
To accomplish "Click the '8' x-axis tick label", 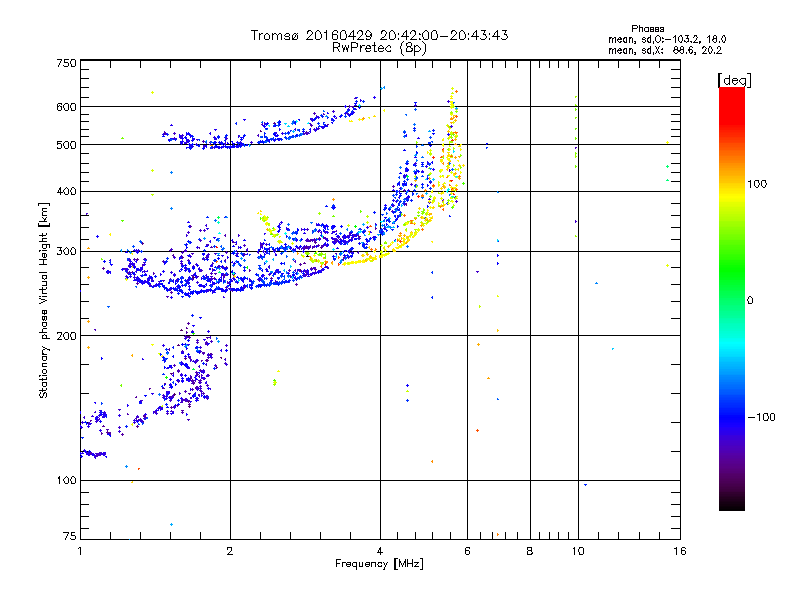I will pyautogui.click(x=530, y=551).
